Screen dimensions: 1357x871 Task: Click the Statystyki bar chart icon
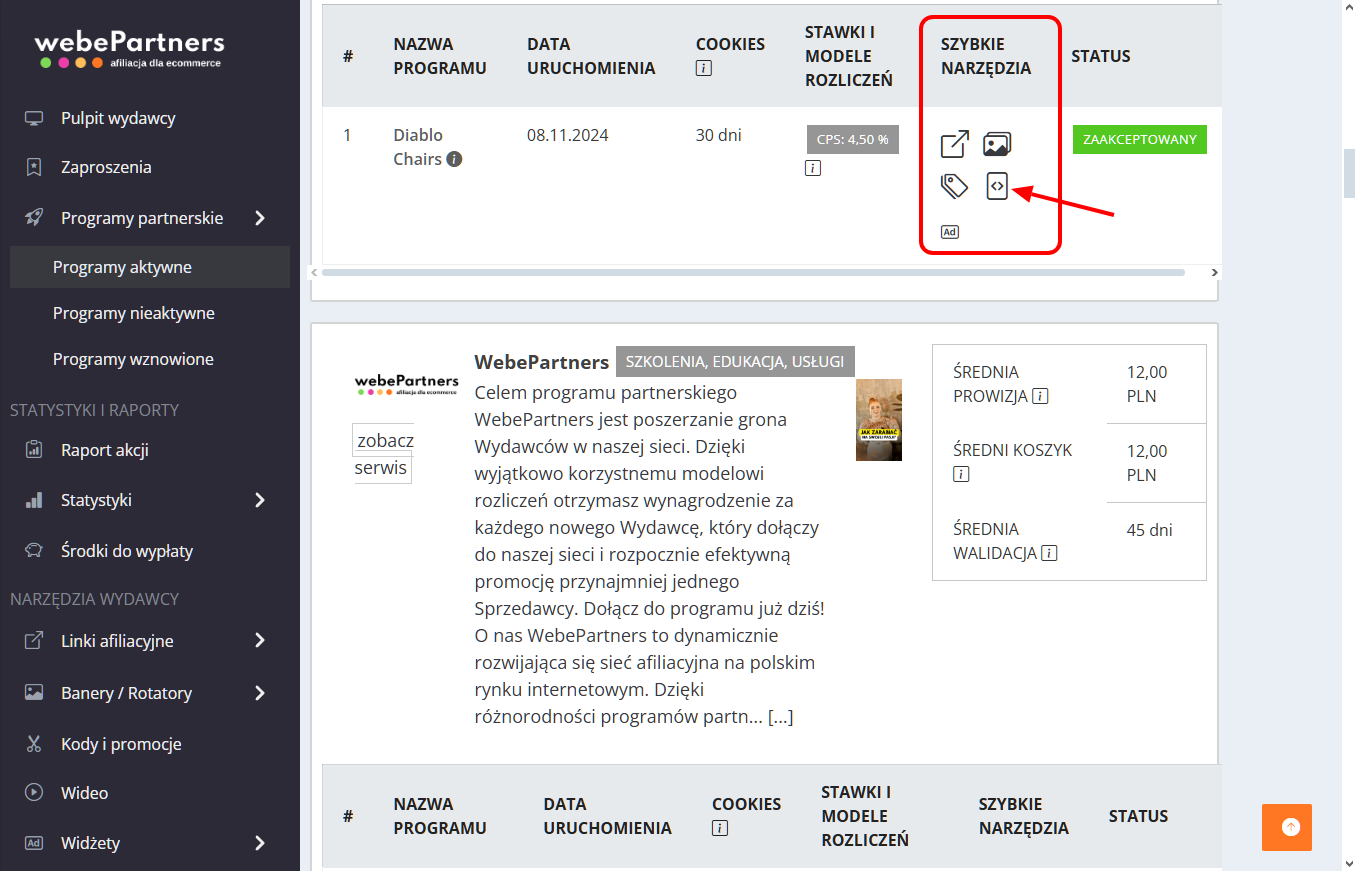(34, 500)
